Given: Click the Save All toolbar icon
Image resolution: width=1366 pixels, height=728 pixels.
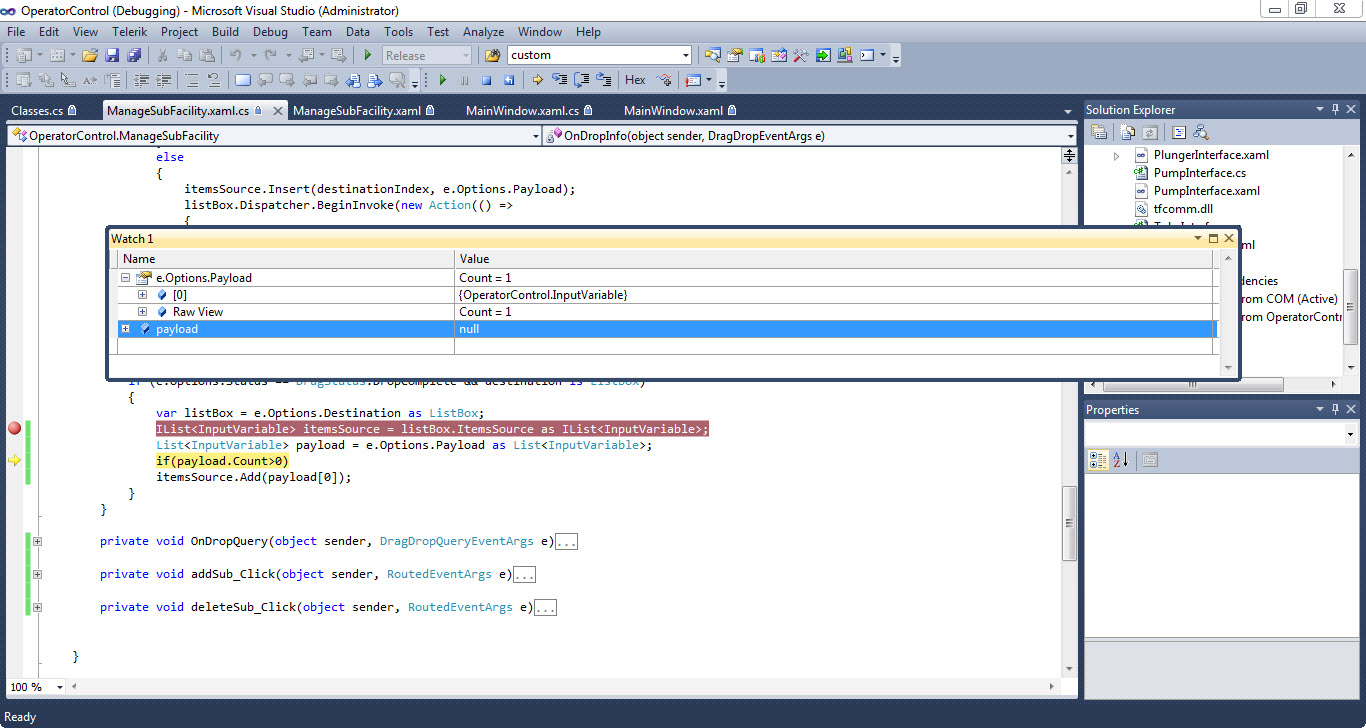Looking at the screenshot, I should pyautogui.click(x=134, y=56).
